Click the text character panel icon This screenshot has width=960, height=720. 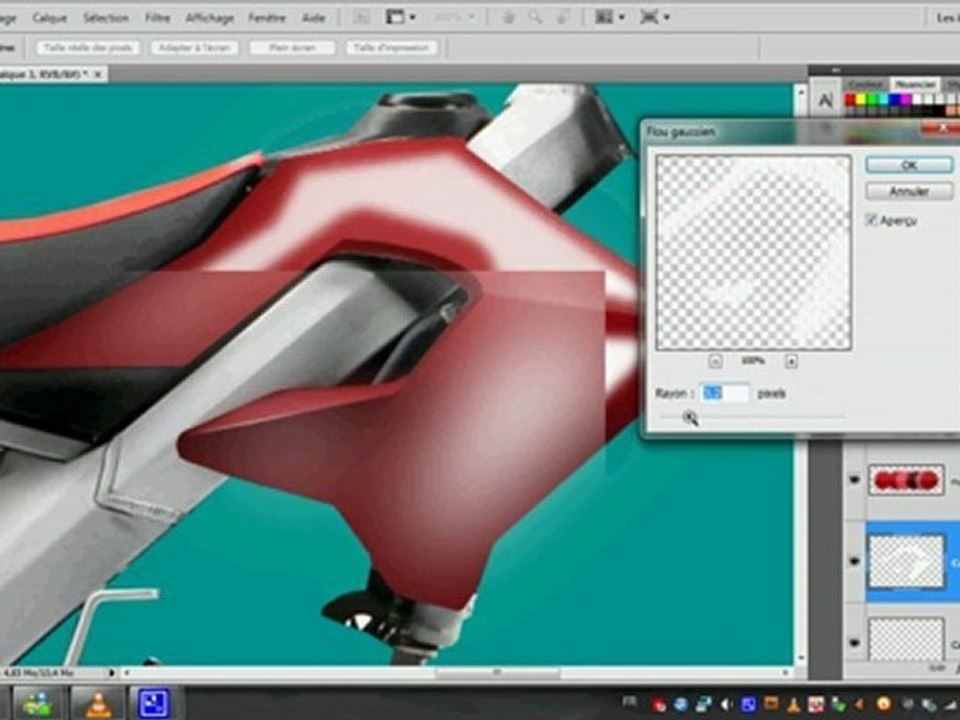click(825, 100)
